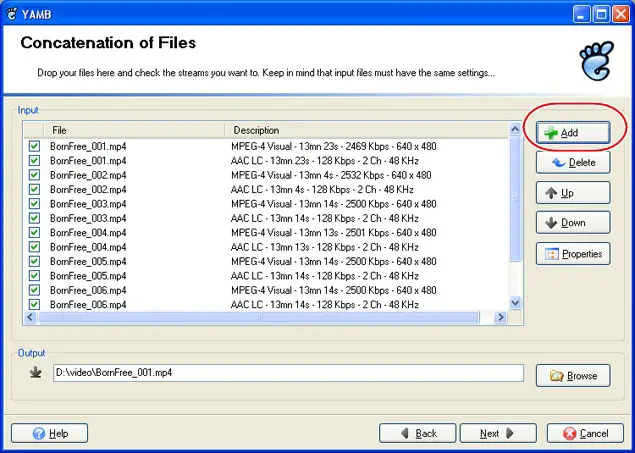The width and height of the screenshot is (635, 453).
Task: Click the list's scroll up arrow
Action: [x=515, y=129]
